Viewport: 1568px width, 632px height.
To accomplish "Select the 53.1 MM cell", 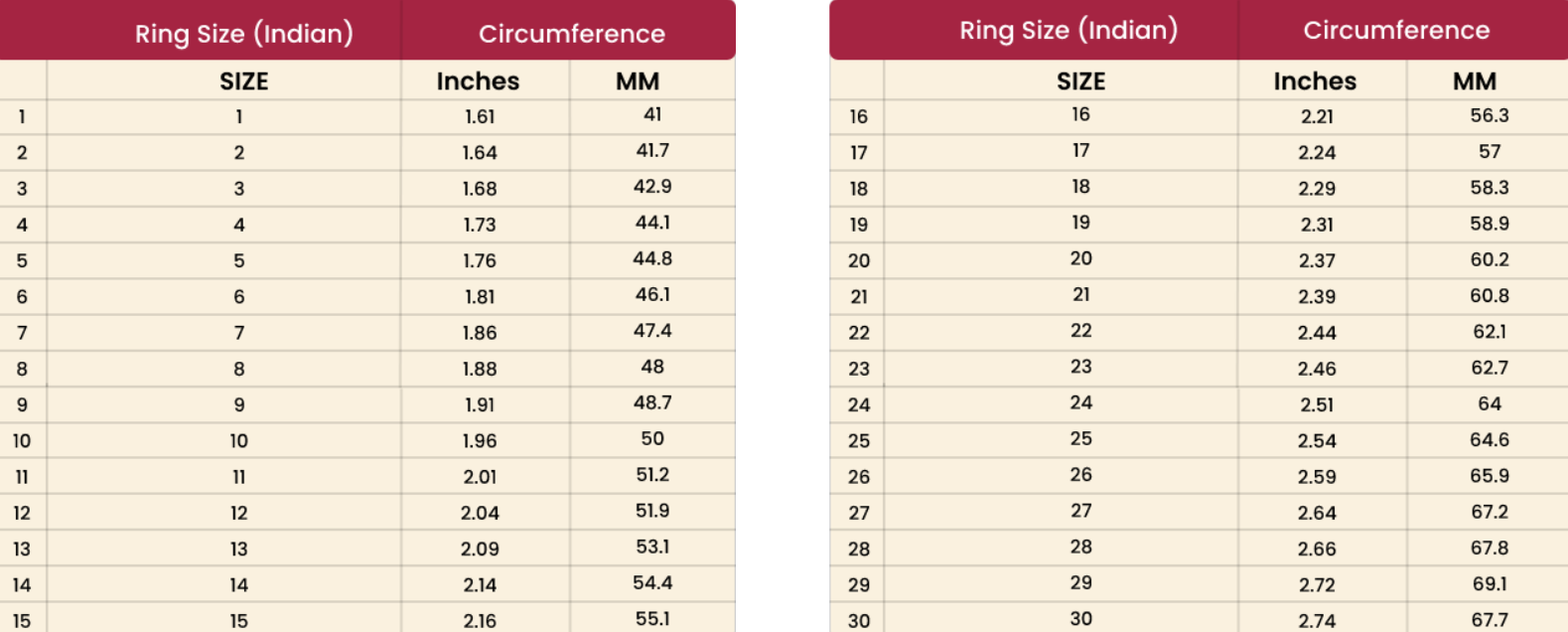I will point(652,548).
